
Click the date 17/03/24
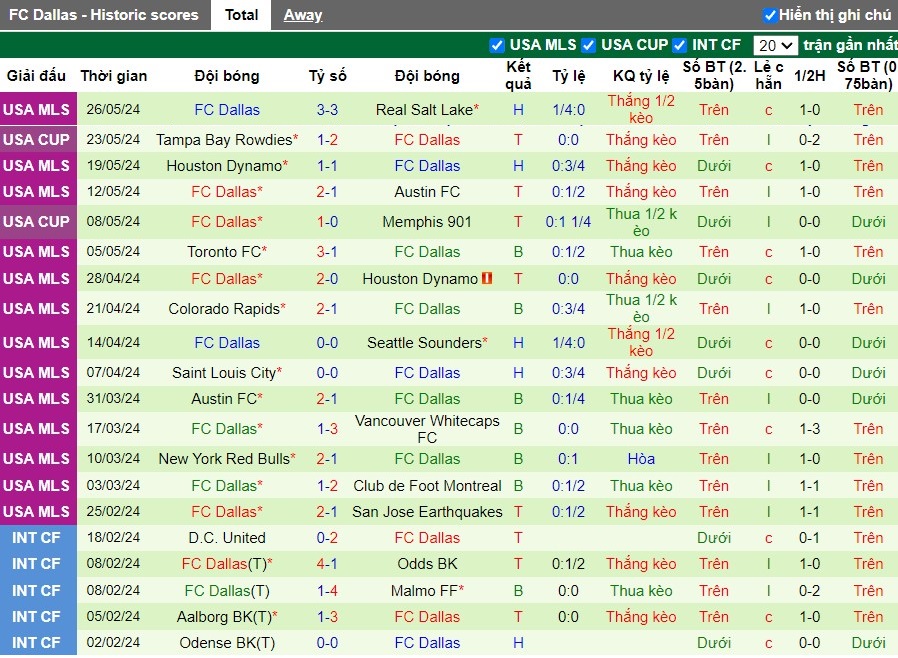(x=113, y=429)
